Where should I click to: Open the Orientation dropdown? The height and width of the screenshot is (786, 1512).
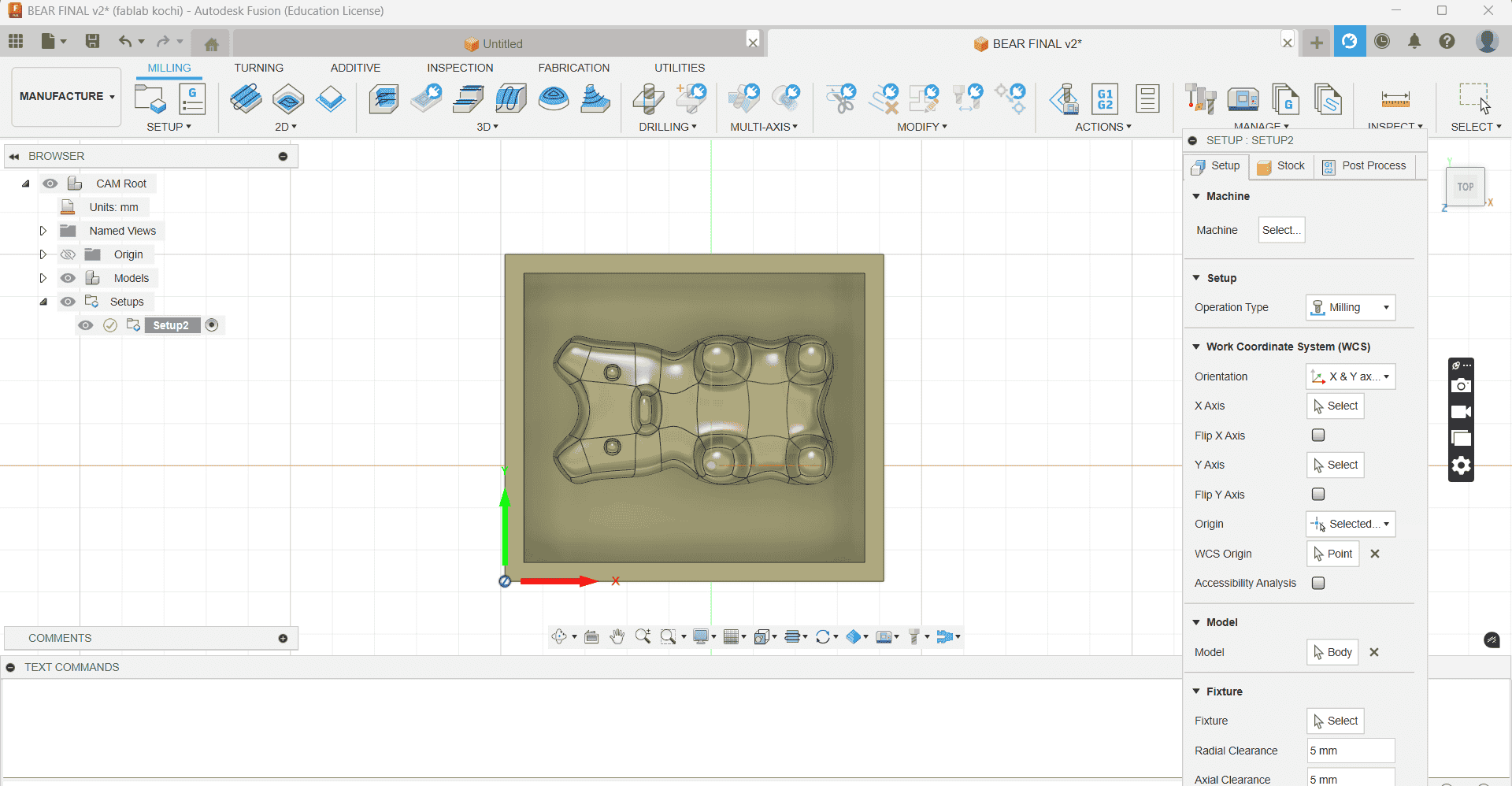pyautogui.click(x=1351, y=376)
